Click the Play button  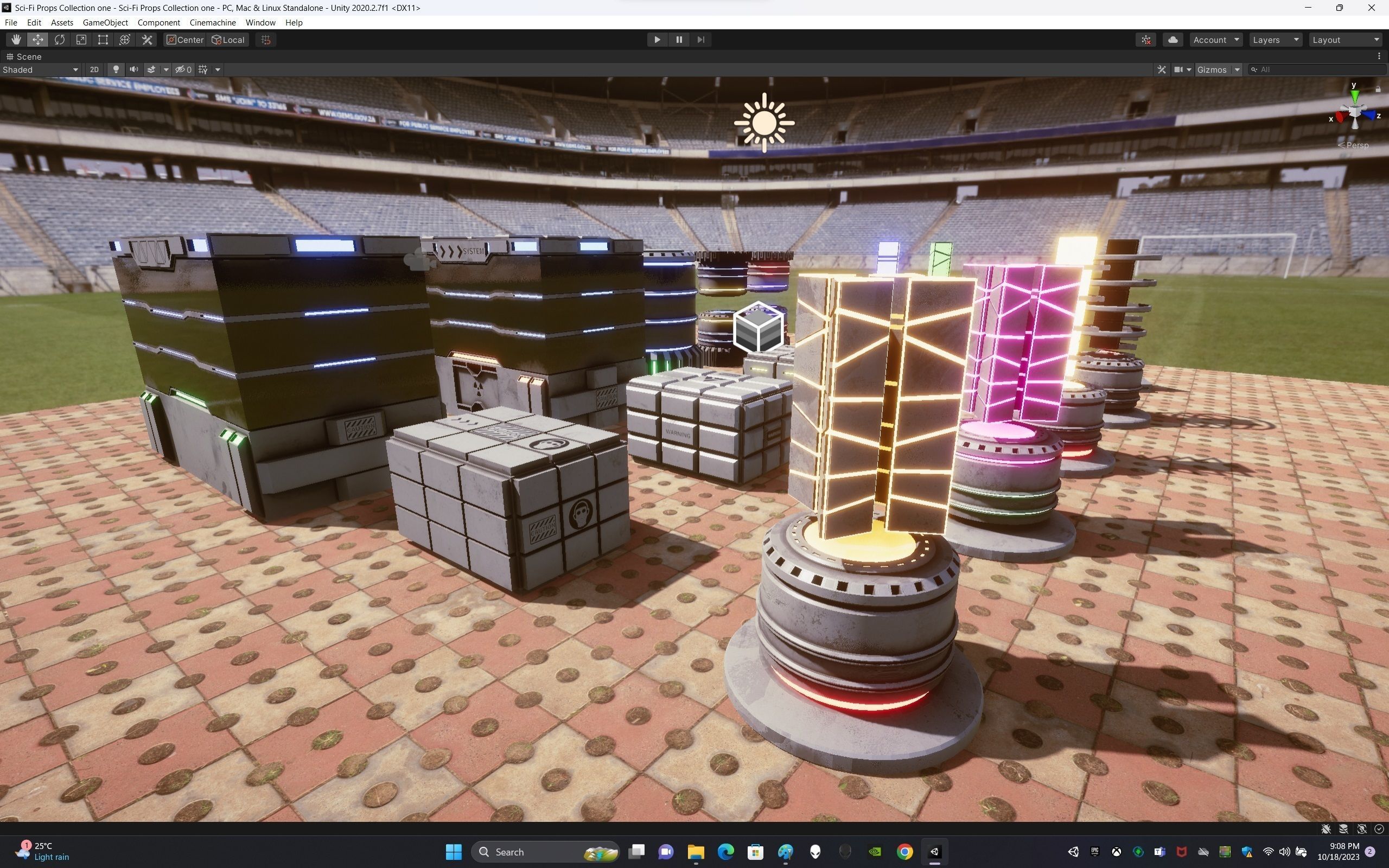click(x=657, y=40)
